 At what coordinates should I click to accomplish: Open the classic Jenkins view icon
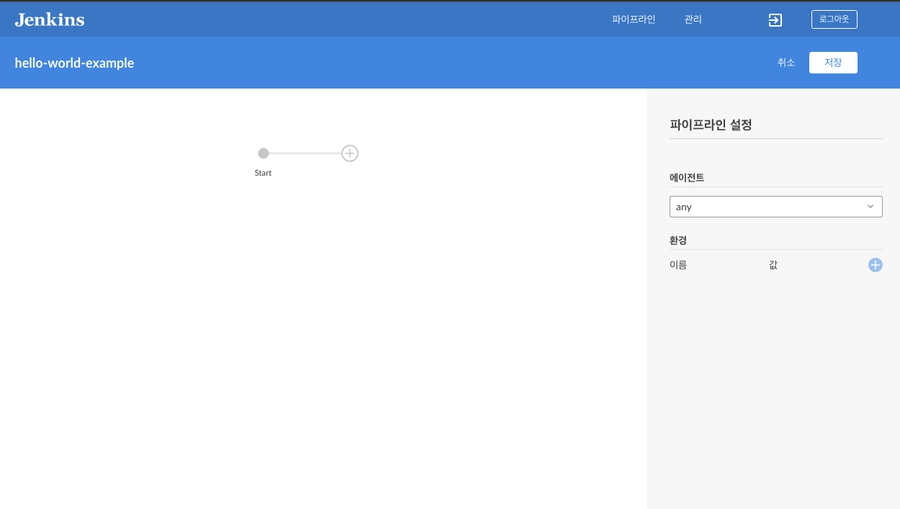click(x=774, y=20)
